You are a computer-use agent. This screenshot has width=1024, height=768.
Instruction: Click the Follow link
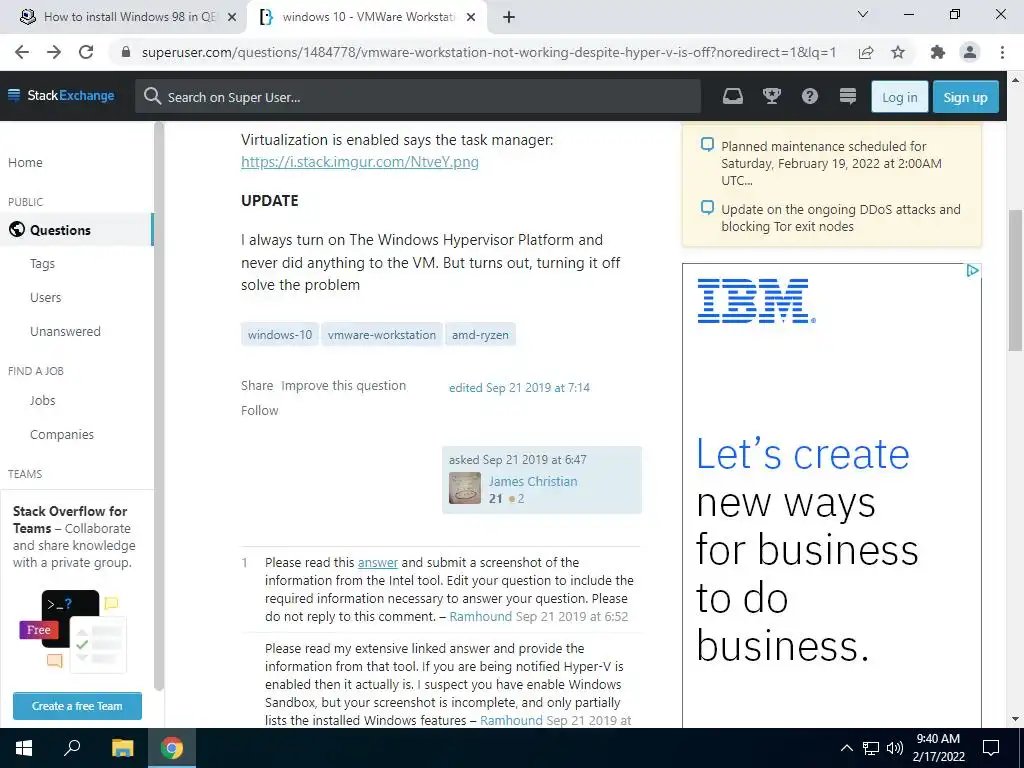pos(260,411)
